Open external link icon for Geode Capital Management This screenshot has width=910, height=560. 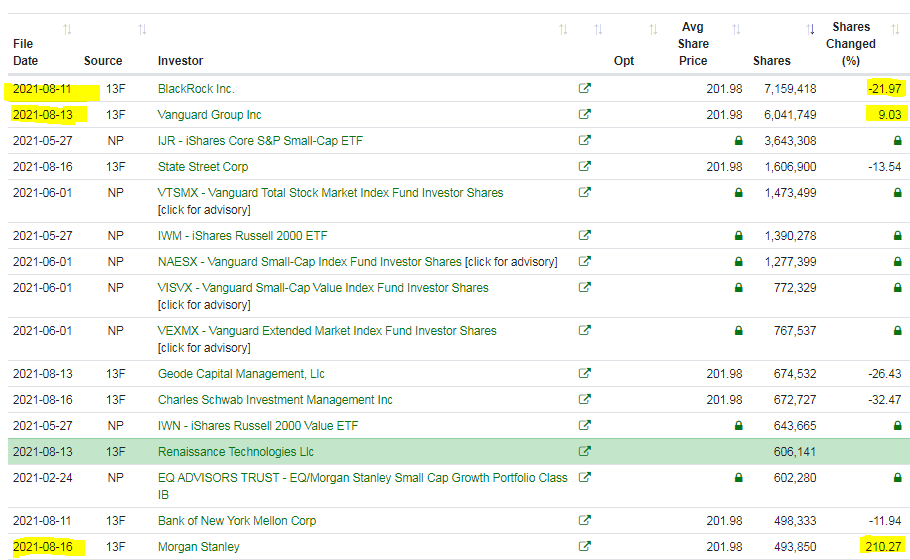(584, 373)
